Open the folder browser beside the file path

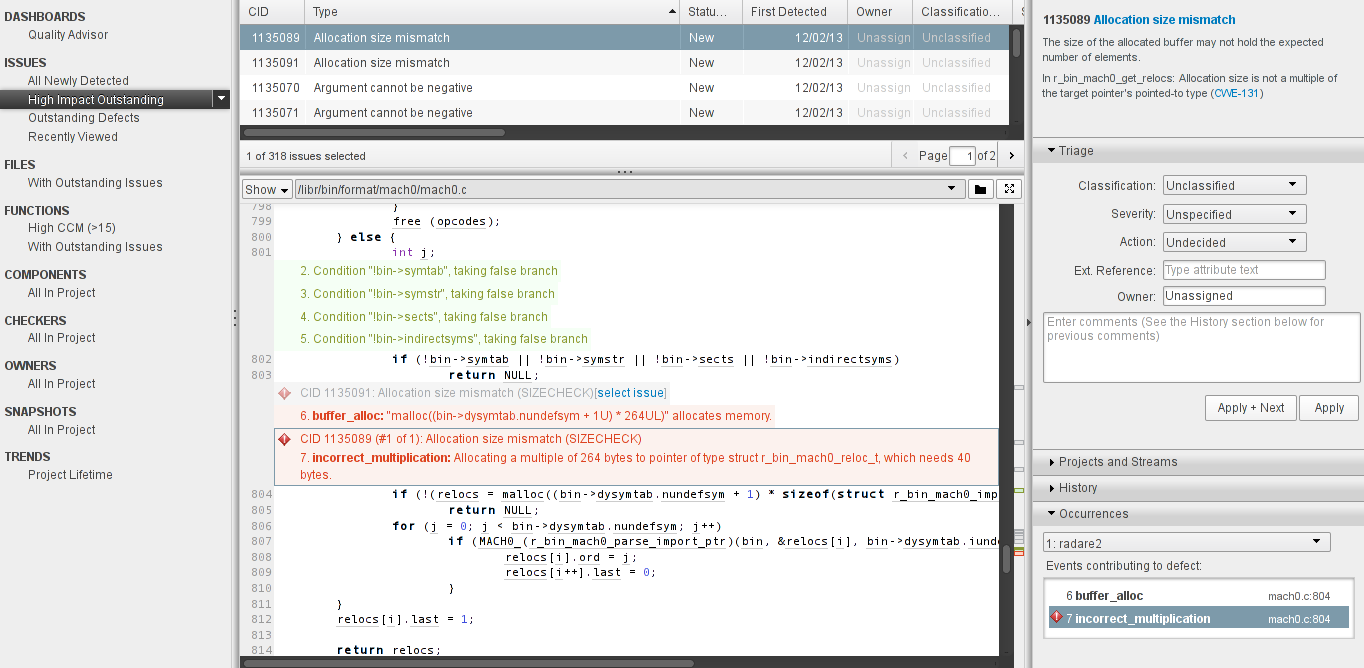[980, 188]
